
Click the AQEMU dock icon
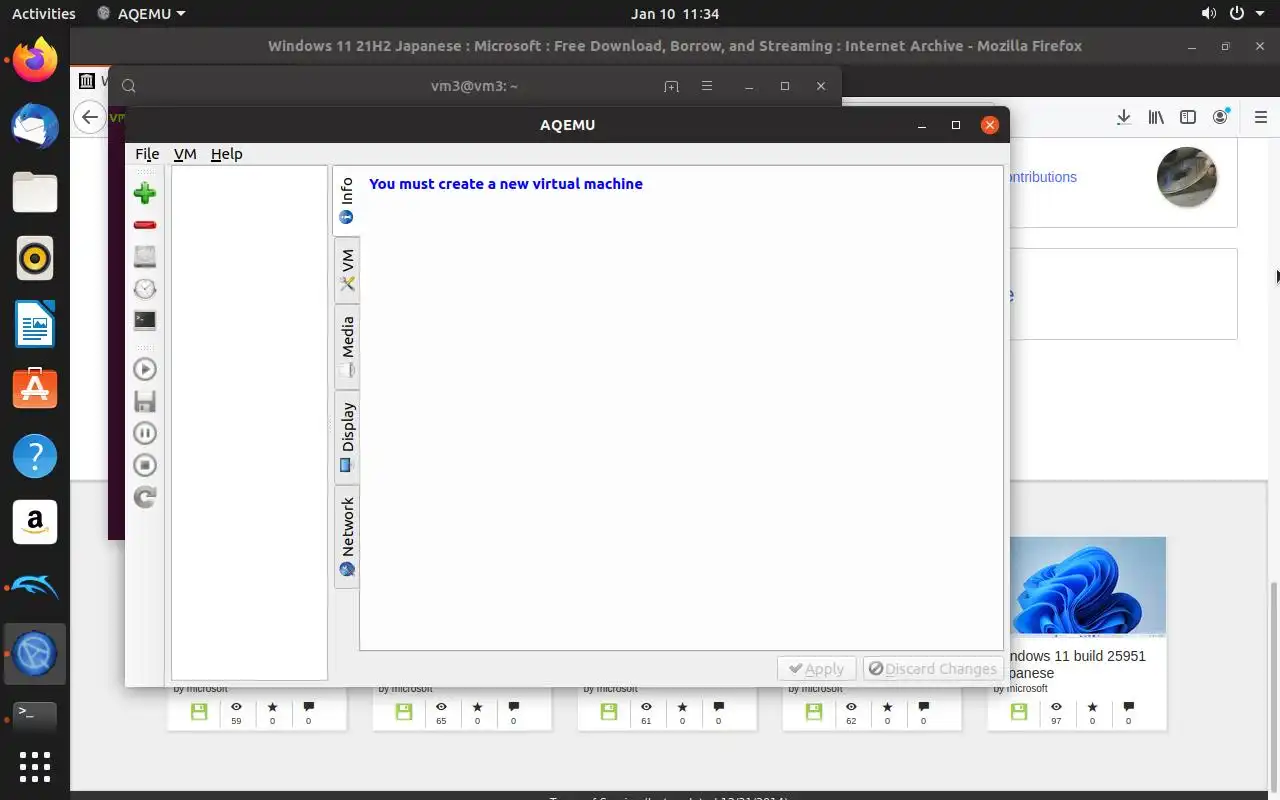pyautogui.click(x=35, y=653)
